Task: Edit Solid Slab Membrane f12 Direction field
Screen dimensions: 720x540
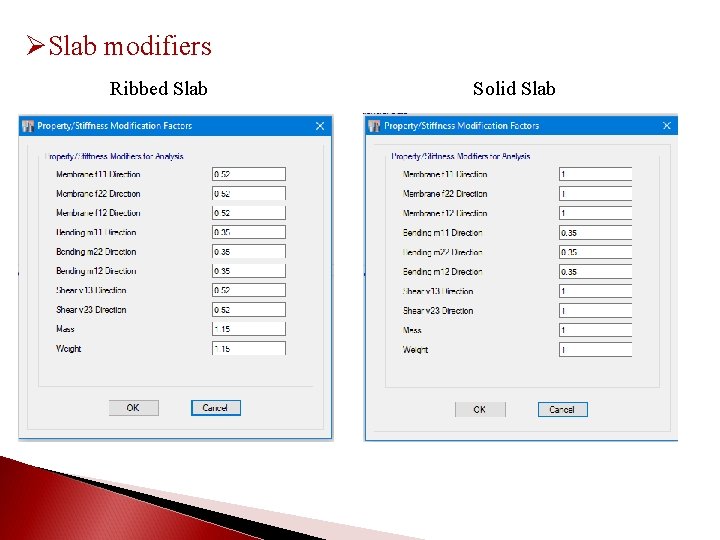Action: tap(596, 213)
